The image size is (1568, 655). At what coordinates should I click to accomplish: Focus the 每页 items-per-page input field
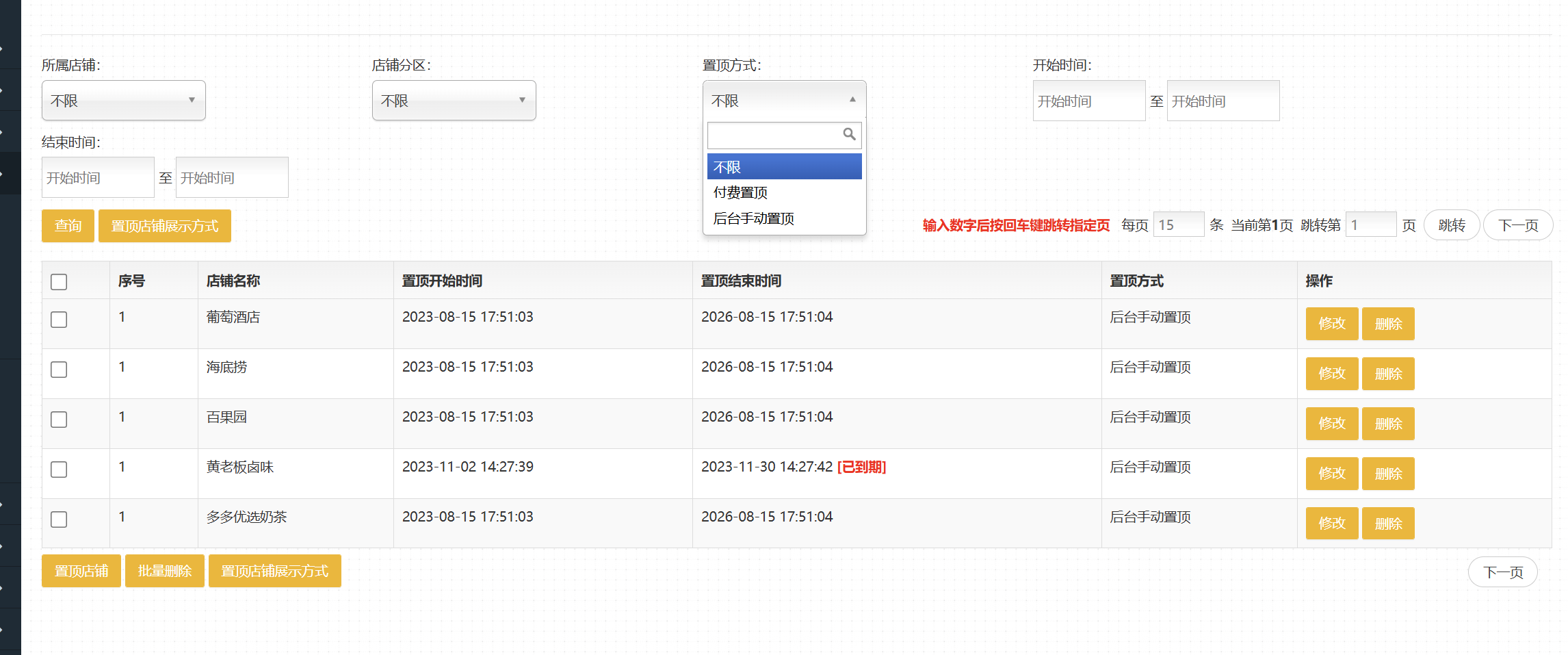pos(1178,224)
